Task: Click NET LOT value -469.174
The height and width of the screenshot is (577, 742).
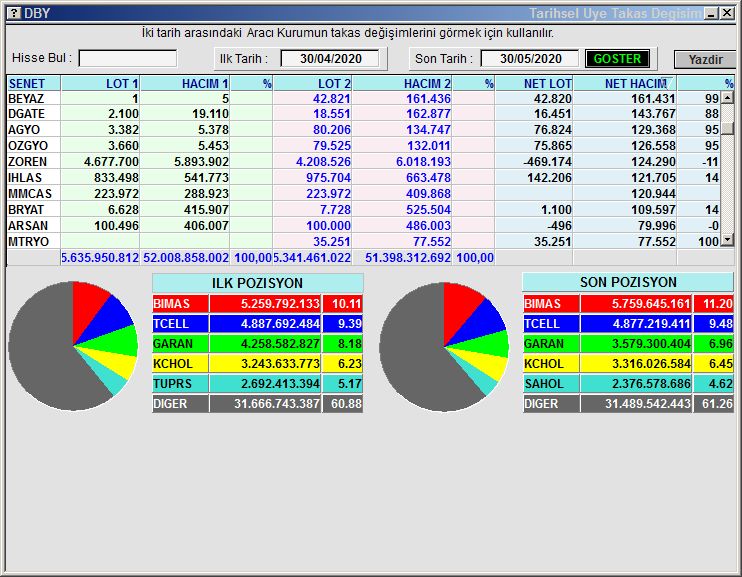Action: click(548, 161)
